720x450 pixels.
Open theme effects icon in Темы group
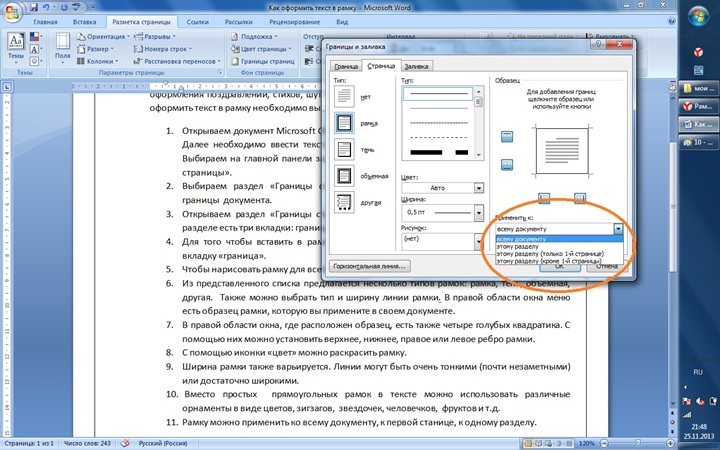click(35, 61)
